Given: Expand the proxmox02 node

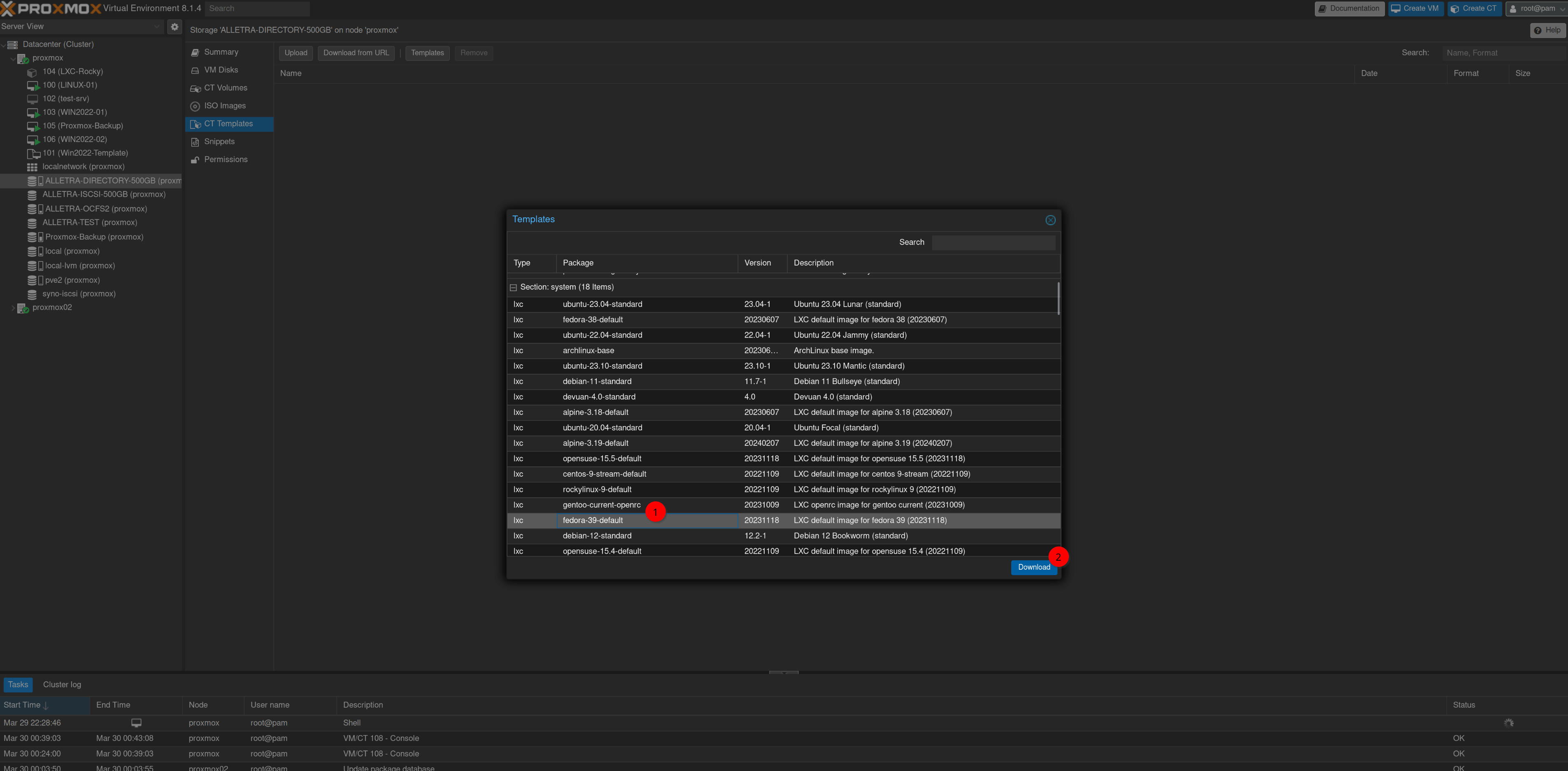Looking at the screenshot, I should (14, 307).
